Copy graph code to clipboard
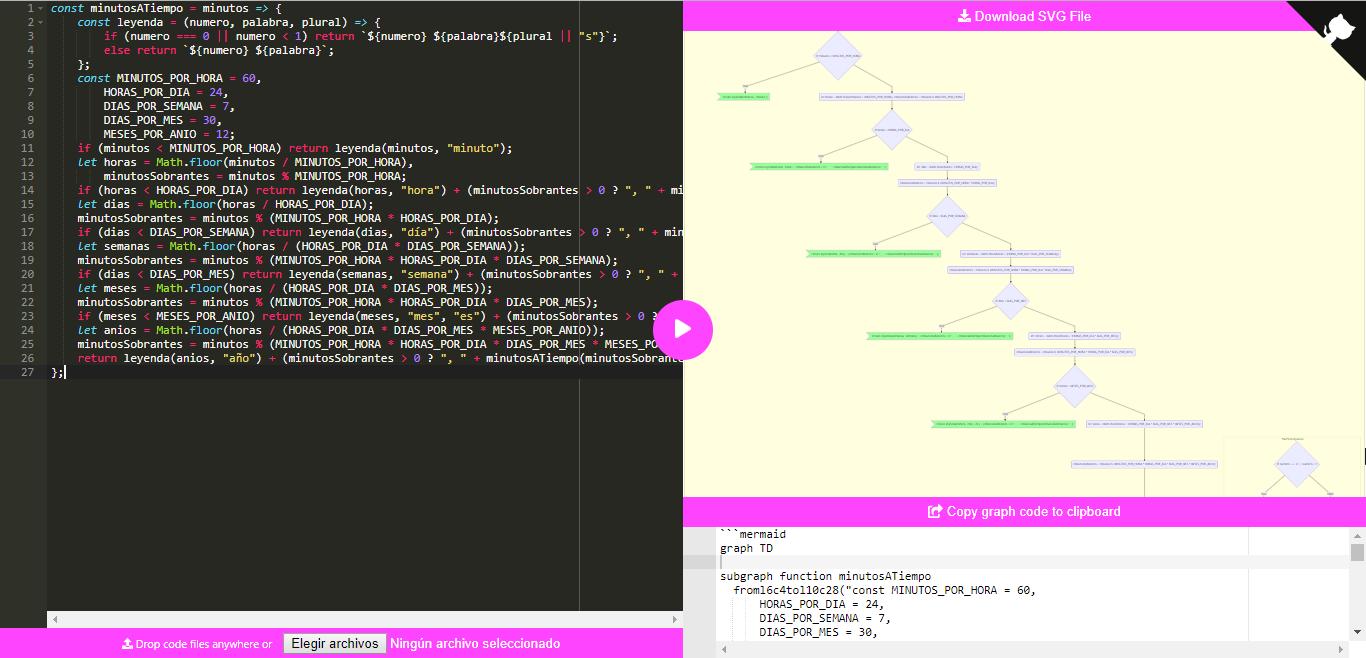 tap(1024, 511)
